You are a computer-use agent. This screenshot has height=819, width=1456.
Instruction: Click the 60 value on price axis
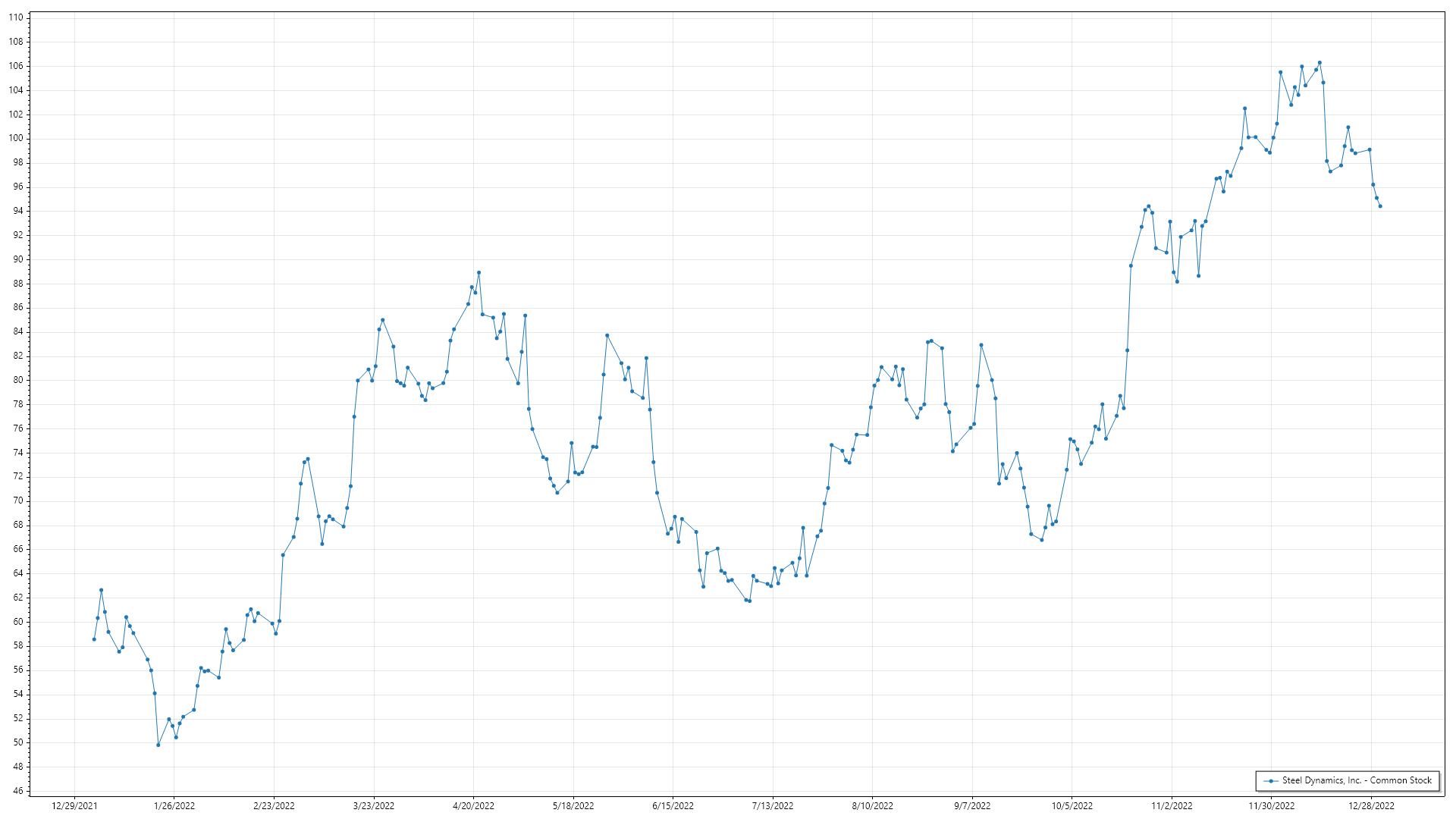pos(18,622)
